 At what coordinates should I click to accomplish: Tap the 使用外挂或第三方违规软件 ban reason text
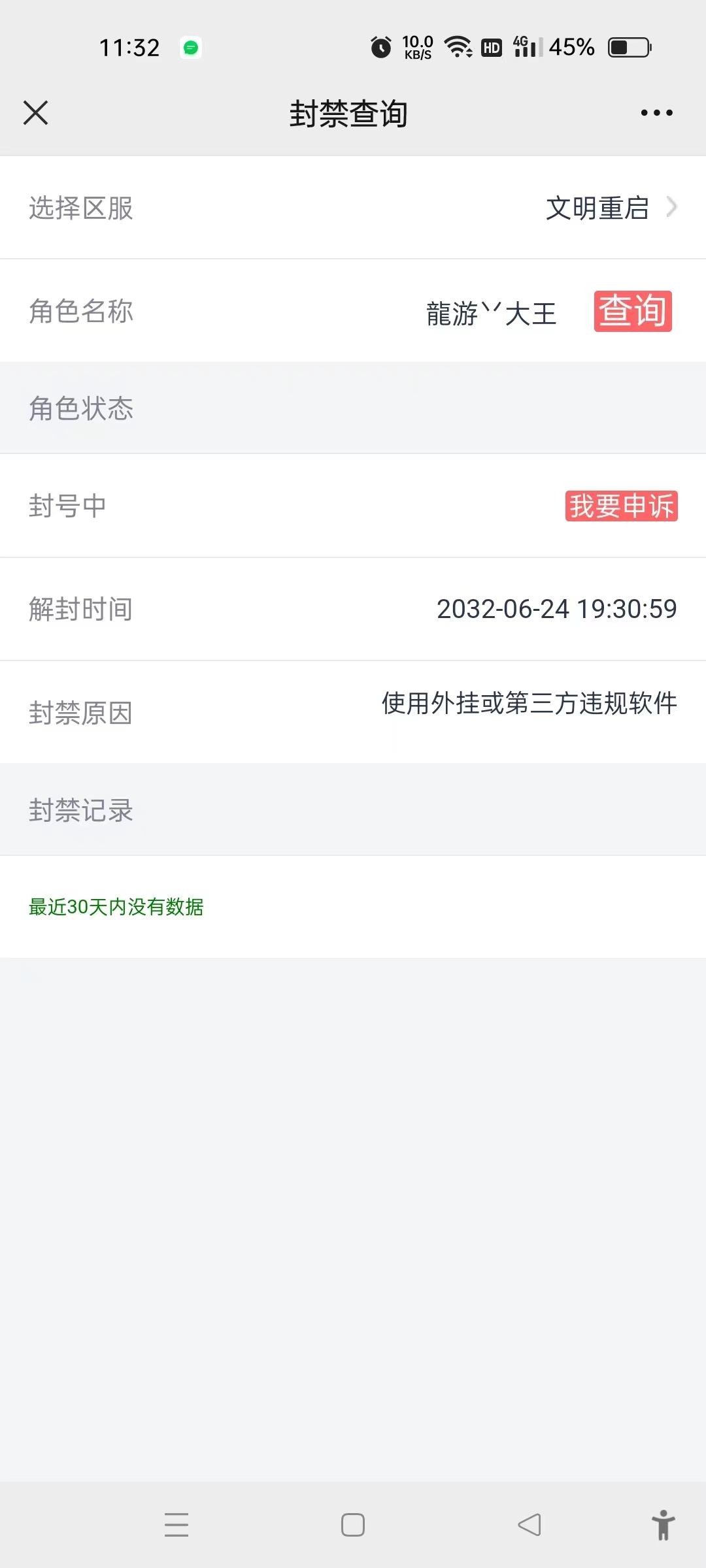(x=529, y=703)
